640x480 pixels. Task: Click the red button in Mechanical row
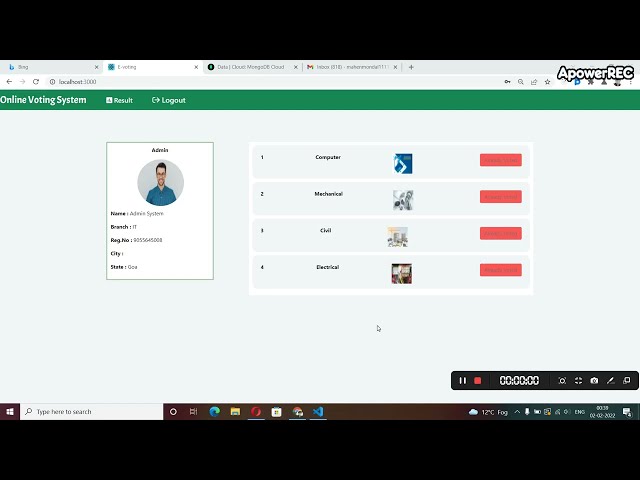[x=500, y=197]
